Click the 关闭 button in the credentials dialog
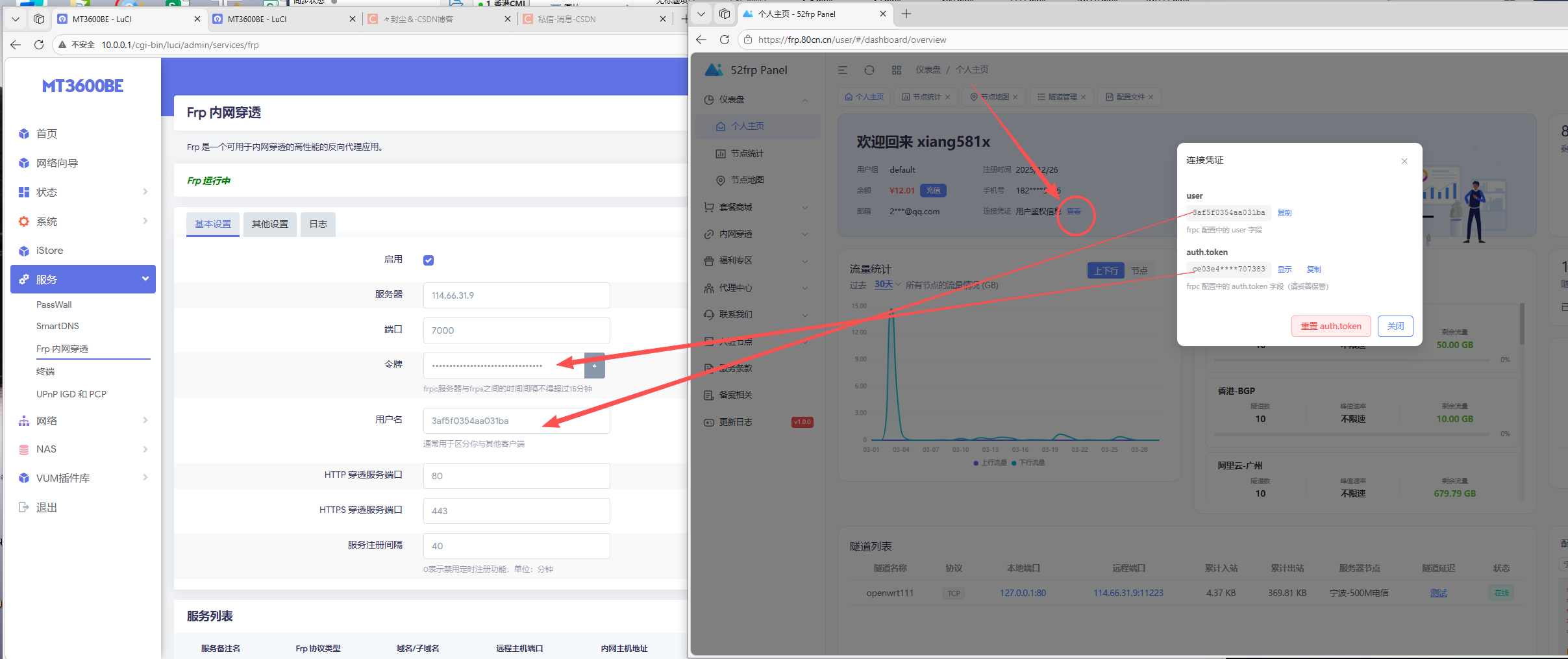Viewport: 1568px width, 659px height. pos(1395,327)
